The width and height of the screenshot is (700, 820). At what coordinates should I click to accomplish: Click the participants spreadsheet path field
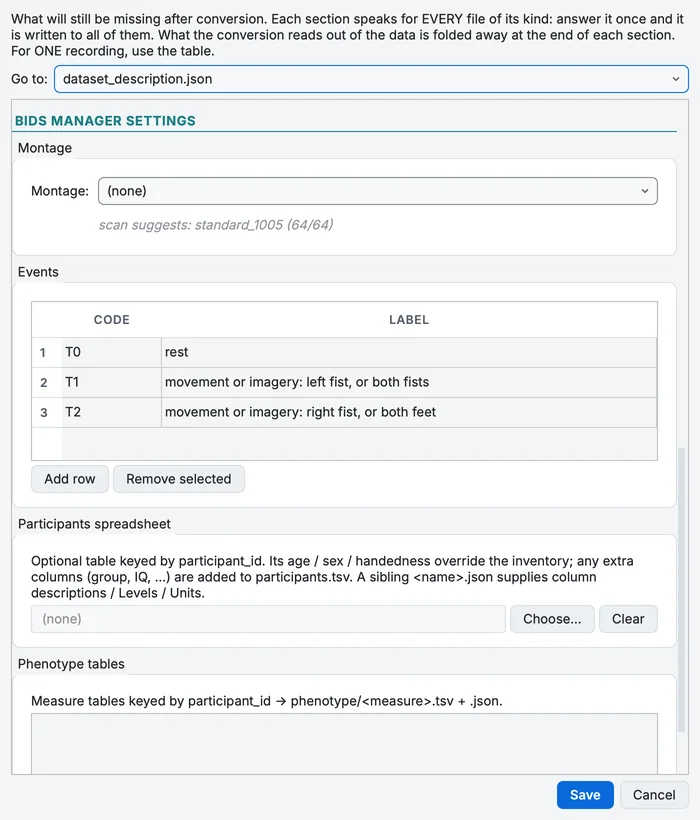pyautogui.click(x=268, y=619)
